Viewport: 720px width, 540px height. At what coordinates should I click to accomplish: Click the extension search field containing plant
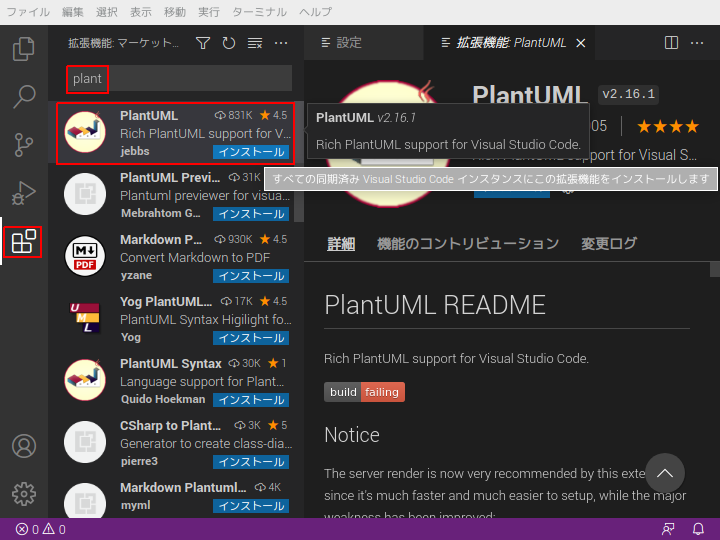(x=180, y=79)
